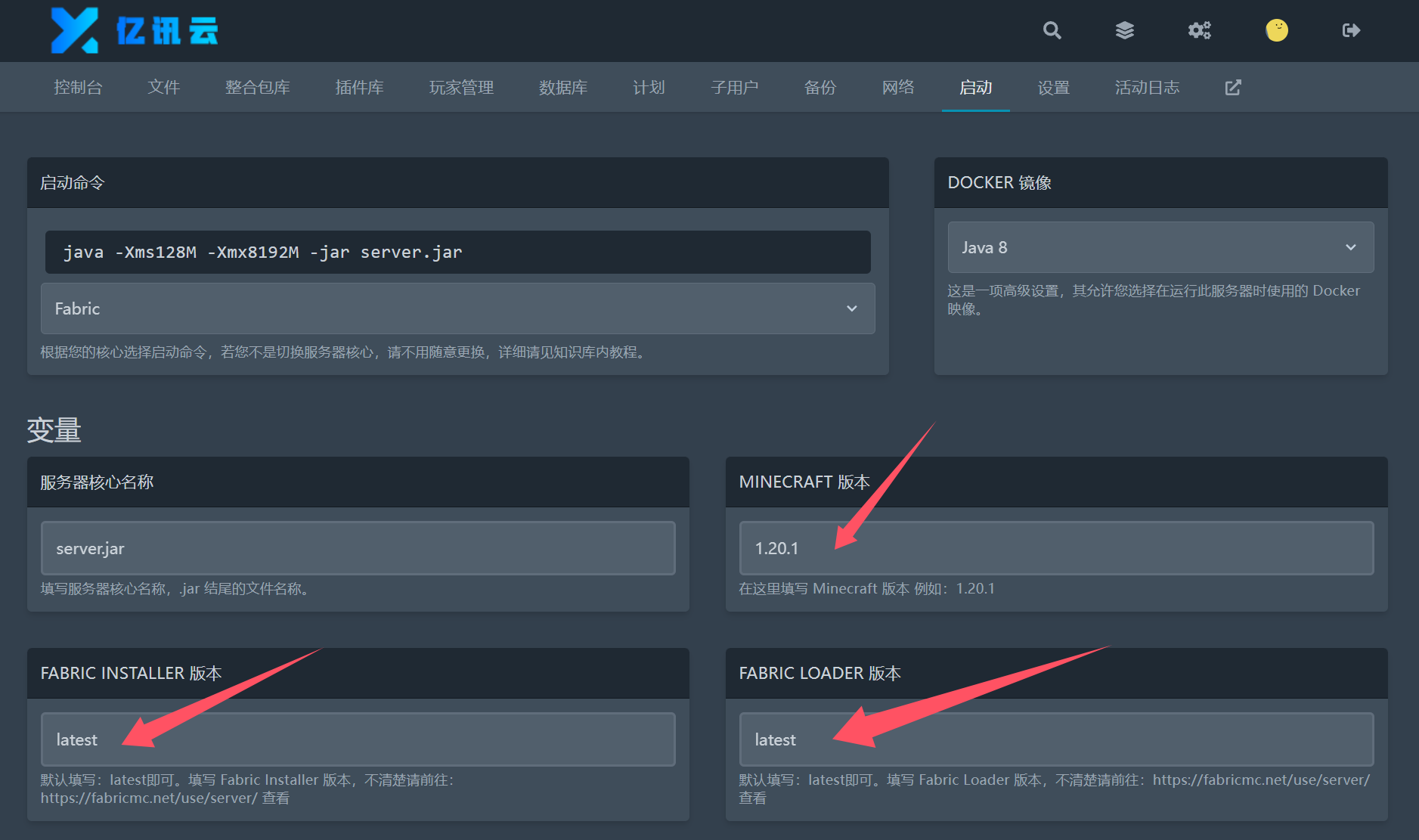1419x840 pixels.
Task: Open the 活动日志 tab
Action: 1147,88
